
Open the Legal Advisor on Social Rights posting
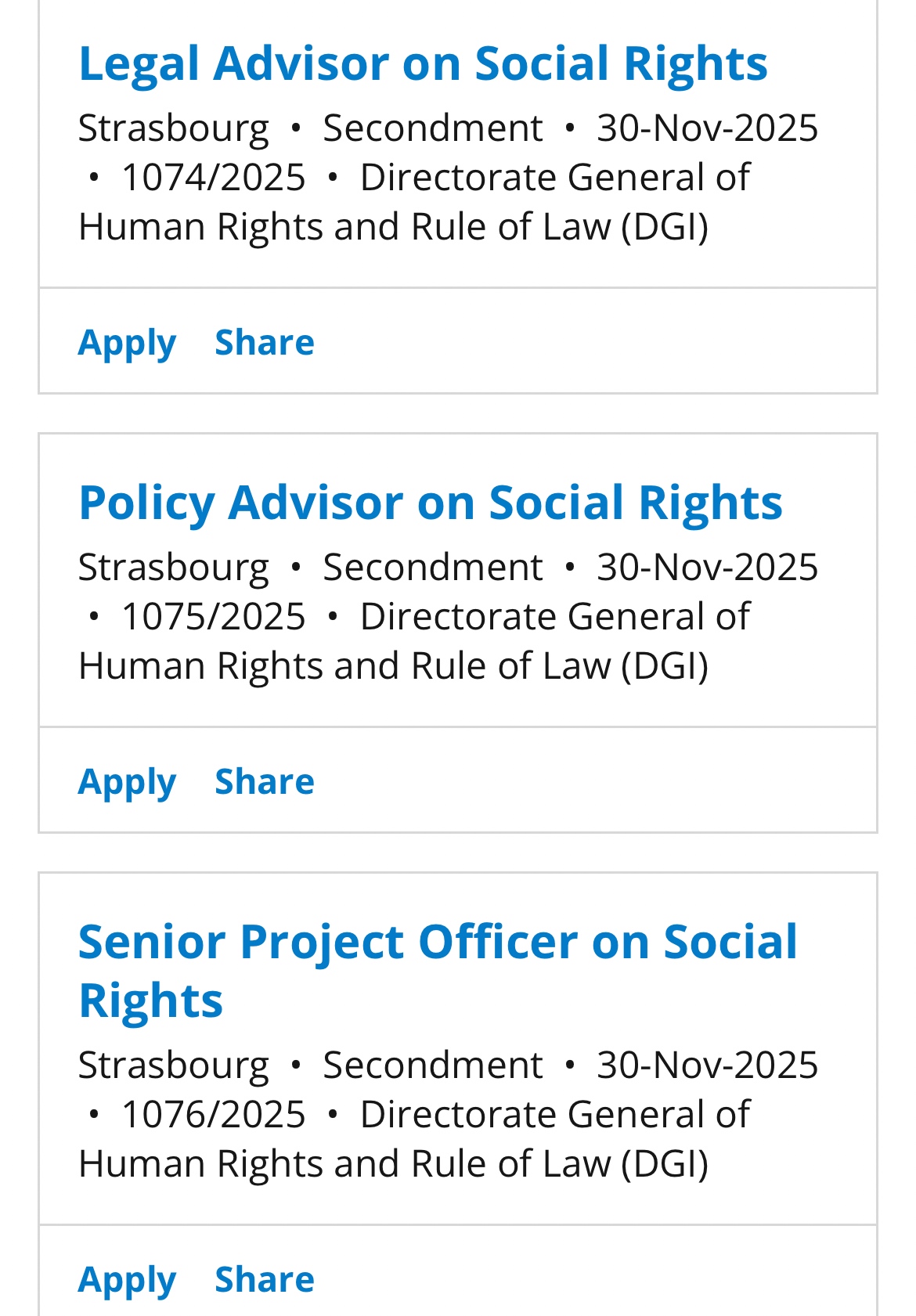point(423,63)
